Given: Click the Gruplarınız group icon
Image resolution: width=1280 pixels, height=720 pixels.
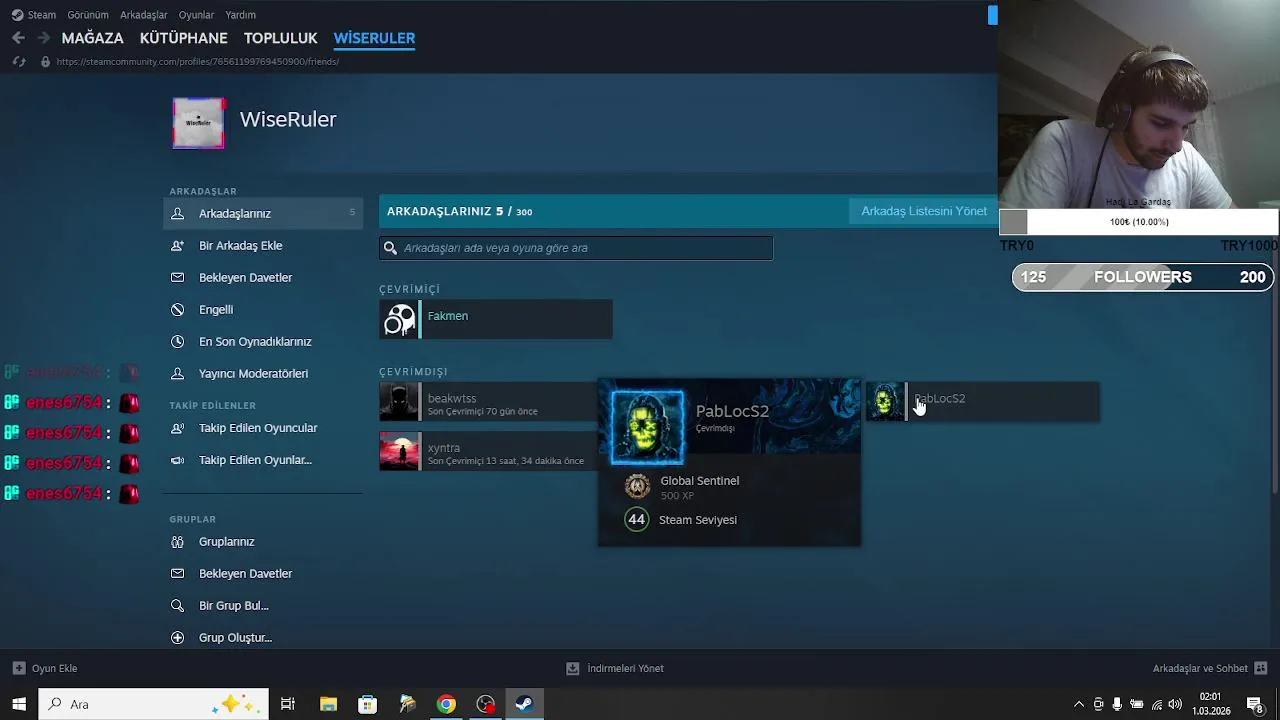Looking at the screenshot, I should tap(177, 541).
